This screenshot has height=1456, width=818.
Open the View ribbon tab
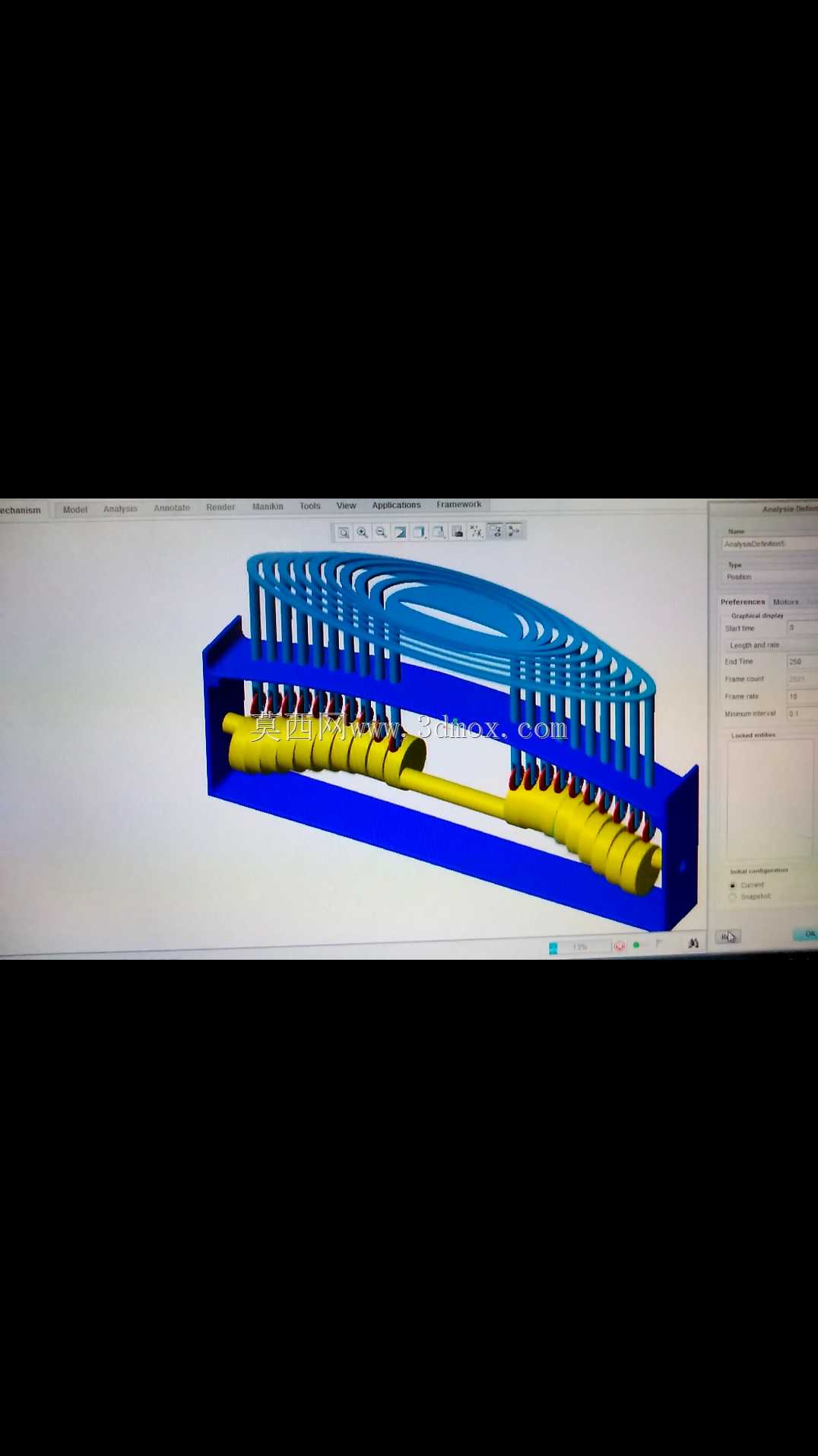pos(346,505)
